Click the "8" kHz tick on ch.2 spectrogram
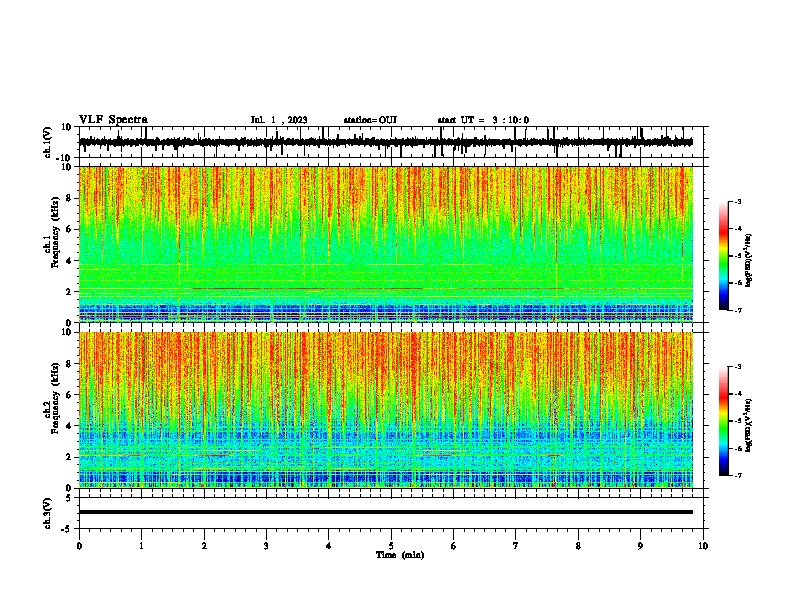This screenshot has height=612, width=792. (69, 364)
